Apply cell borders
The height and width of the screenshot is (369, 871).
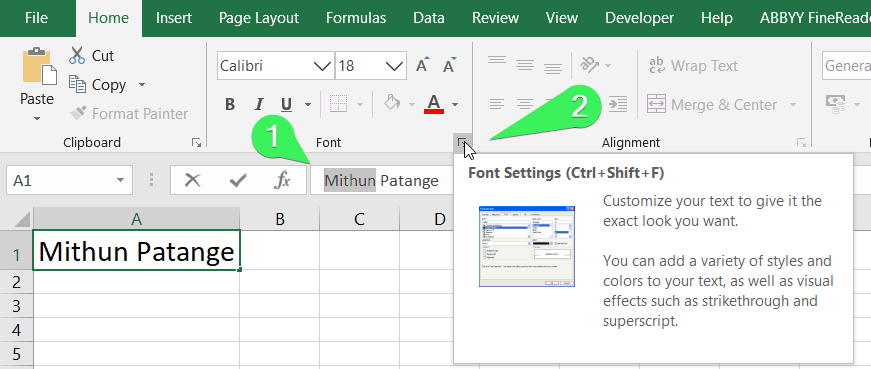coord(338,104)
